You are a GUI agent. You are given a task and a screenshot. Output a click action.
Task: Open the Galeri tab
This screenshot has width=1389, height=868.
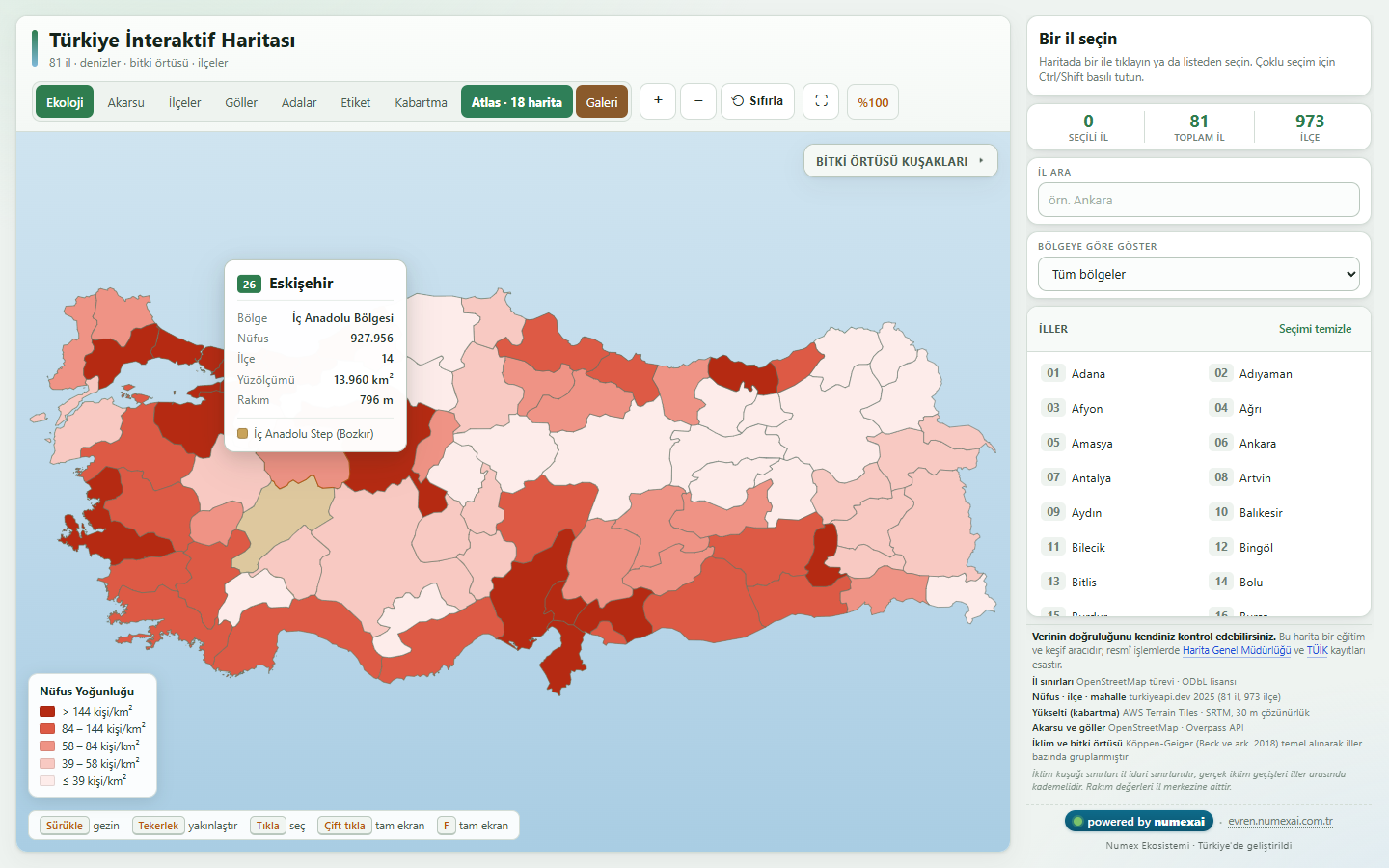(602, 102)
